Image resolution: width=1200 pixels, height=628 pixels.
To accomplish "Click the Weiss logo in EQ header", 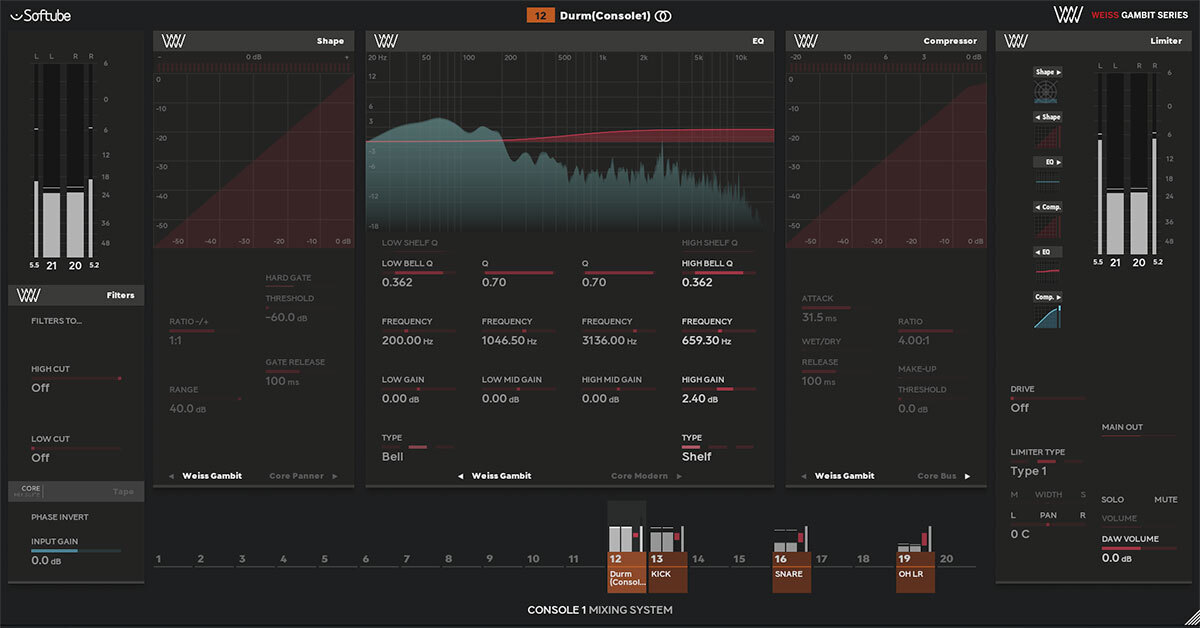I will click(385, 41).
